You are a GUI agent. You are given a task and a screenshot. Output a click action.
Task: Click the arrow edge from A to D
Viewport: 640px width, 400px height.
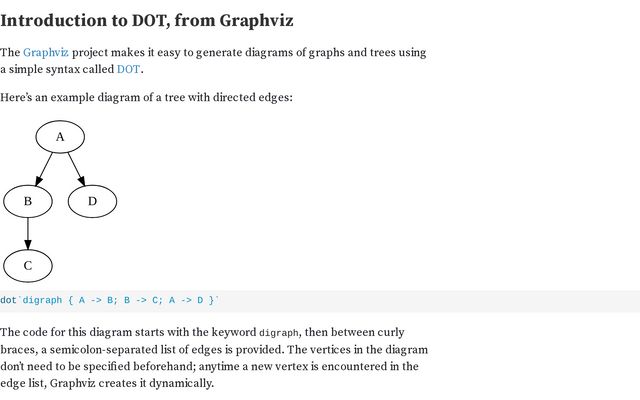tap(77, 169)
